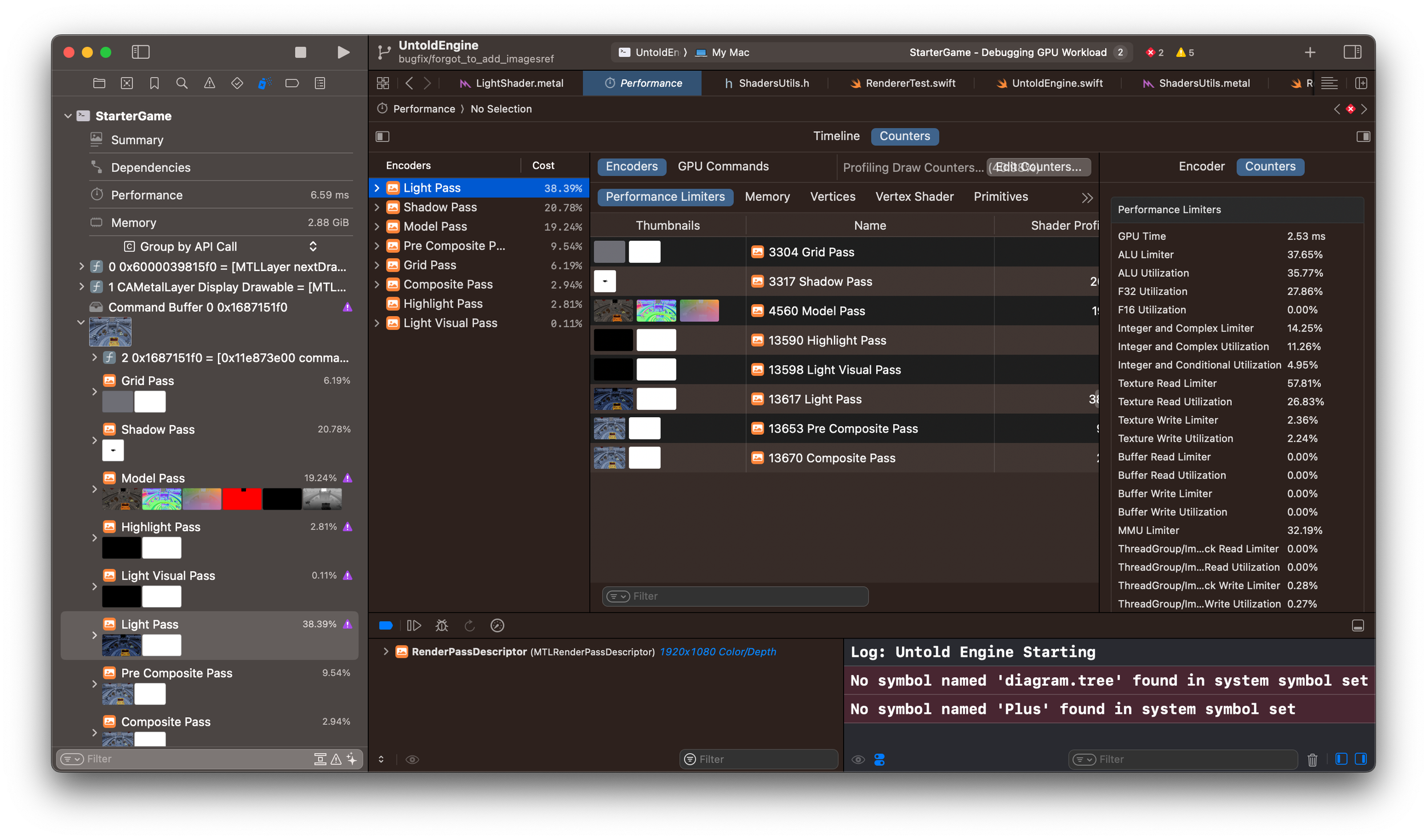Expand the CAMetalLayer Display Drawable item
Image resolution: width=1427 pixels, height=840 pixels.
point(81,286)
